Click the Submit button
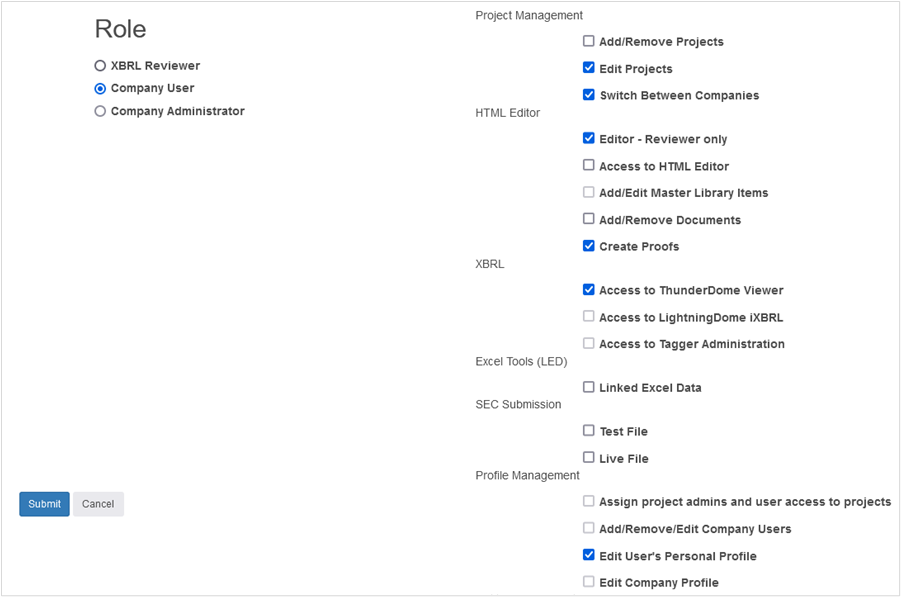 click(x=44, y=504)
